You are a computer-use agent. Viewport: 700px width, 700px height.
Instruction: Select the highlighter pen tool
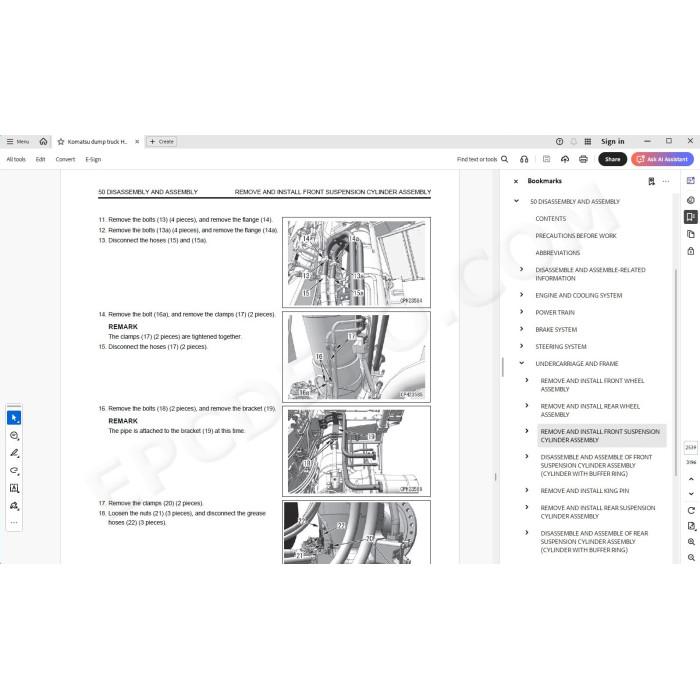(14, 453)
